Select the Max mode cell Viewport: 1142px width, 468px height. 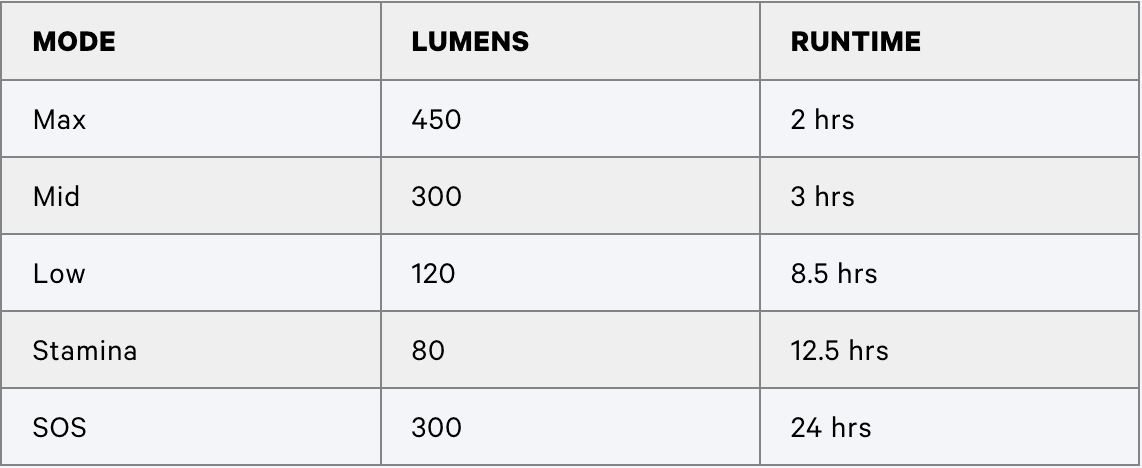click(x=191, y=119)
